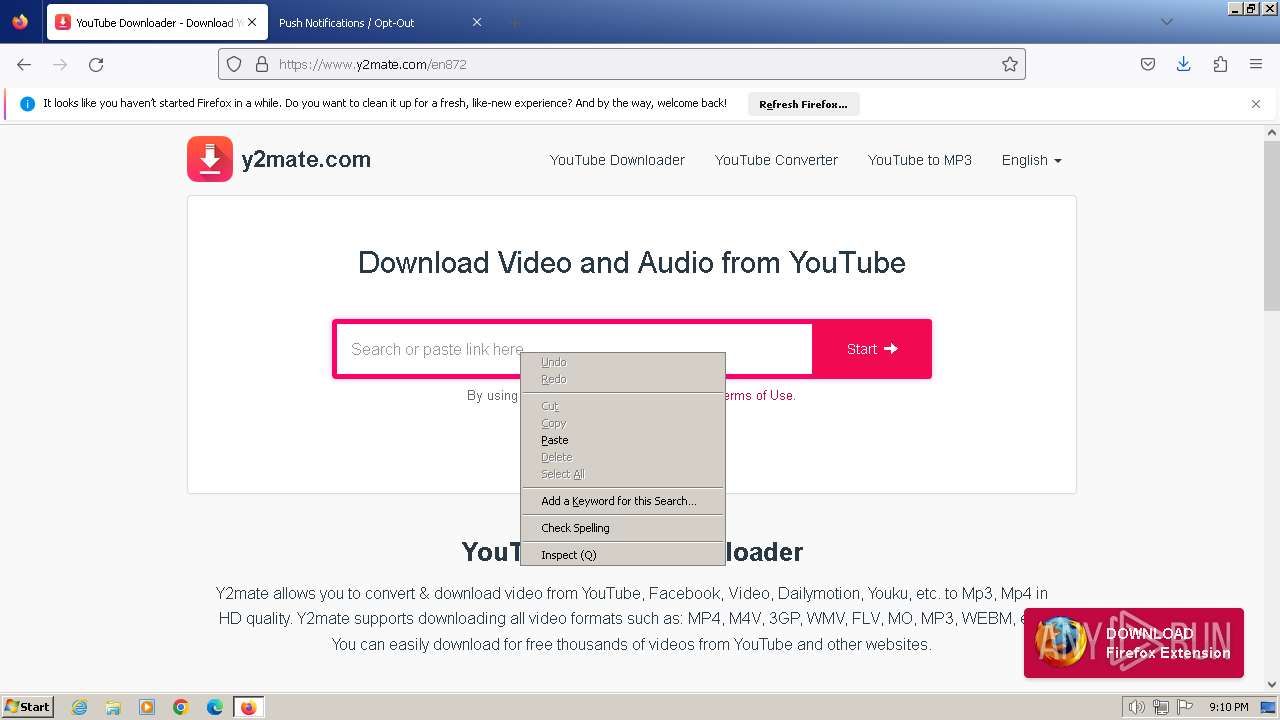This screenshot has height=720, width=1280.
Task: Launch Microsoft Edge from taskbar
Action: [x=215, y=707]
